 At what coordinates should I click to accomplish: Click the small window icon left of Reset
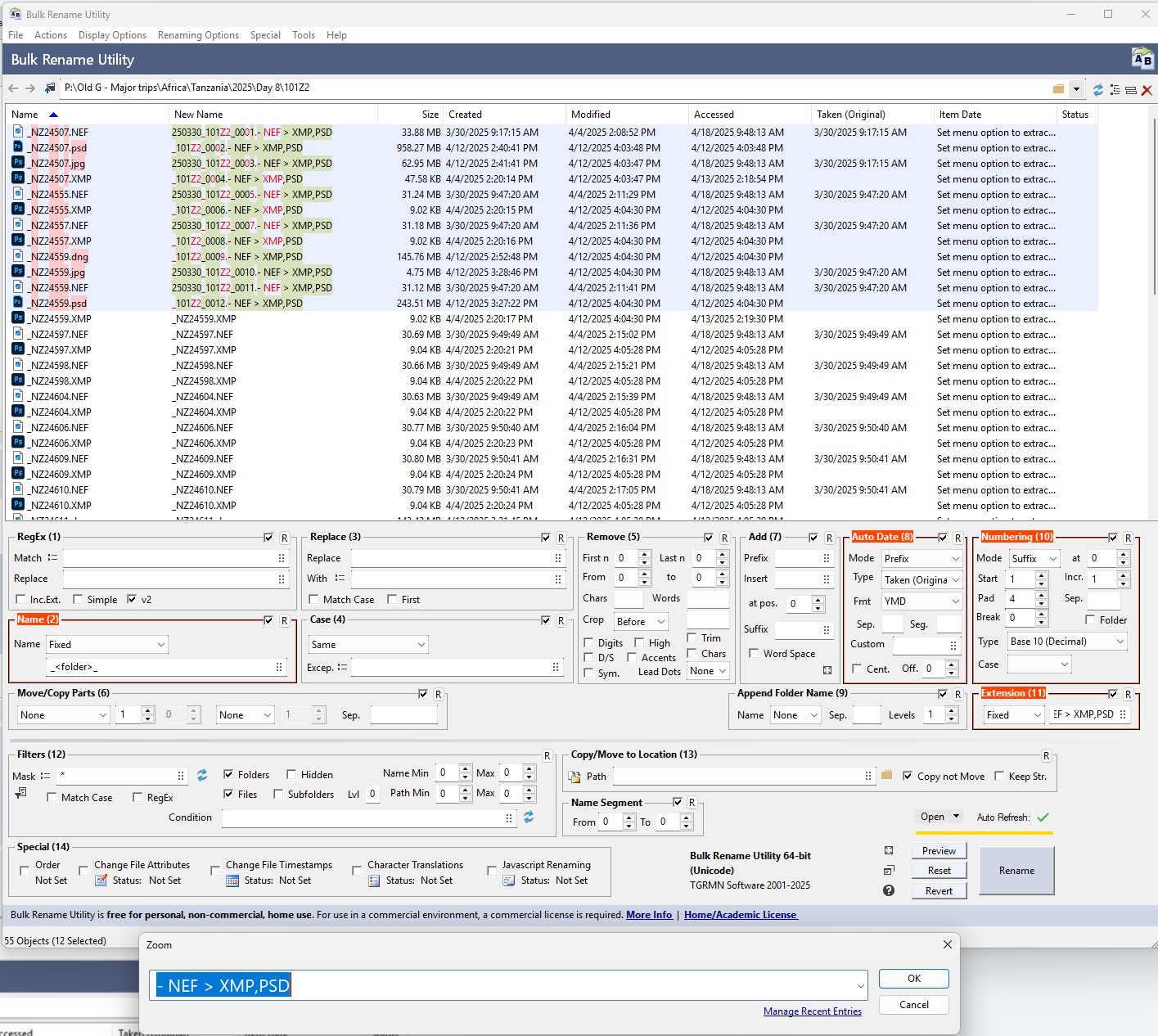tap(889, 870)
